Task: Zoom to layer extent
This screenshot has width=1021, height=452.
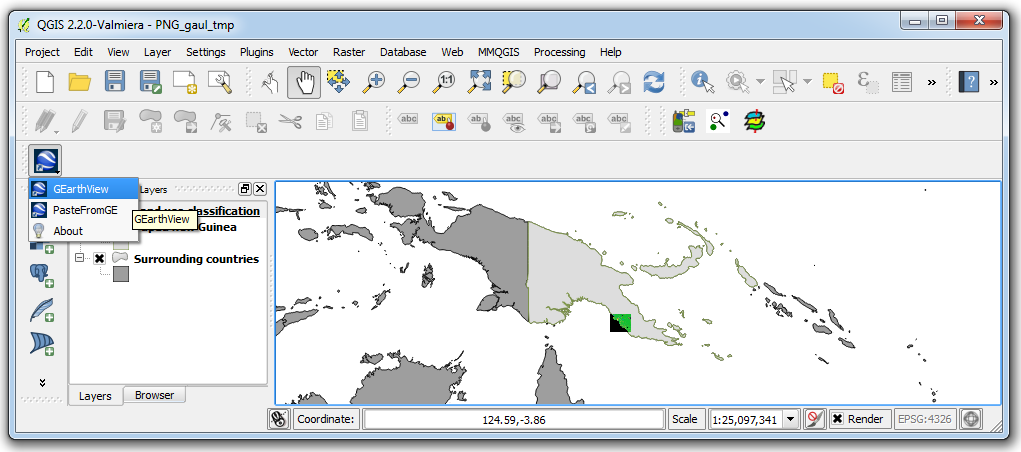Action: coord(550,82)
